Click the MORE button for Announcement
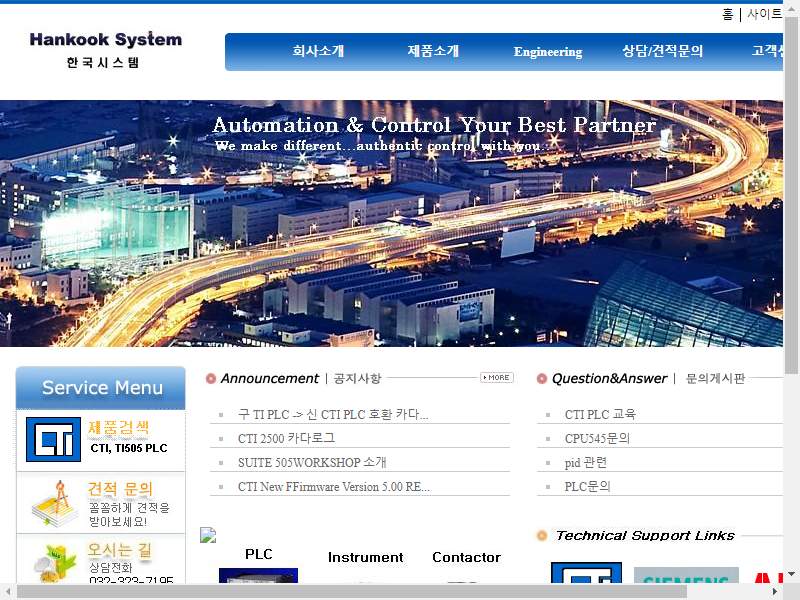The width and height of the screenshot is (800, 600). (497, 378)
